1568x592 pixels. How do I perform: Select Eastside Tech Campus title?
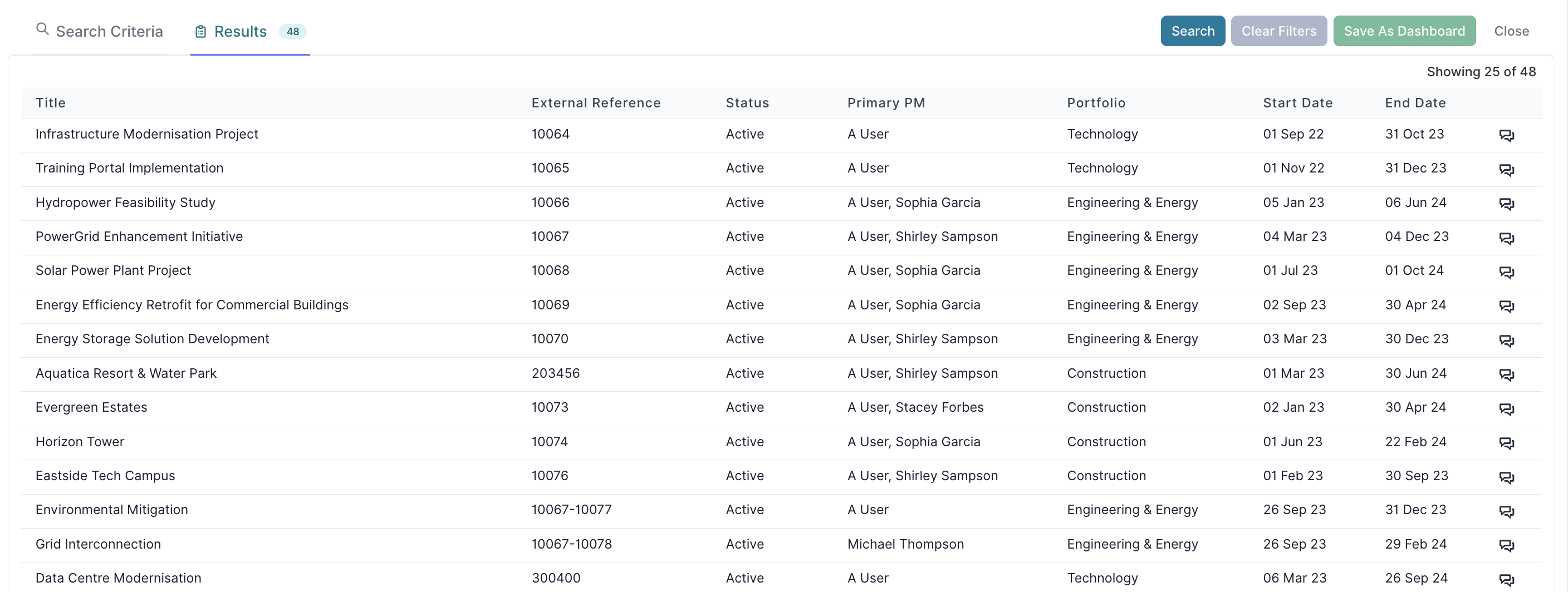(105, 476)
